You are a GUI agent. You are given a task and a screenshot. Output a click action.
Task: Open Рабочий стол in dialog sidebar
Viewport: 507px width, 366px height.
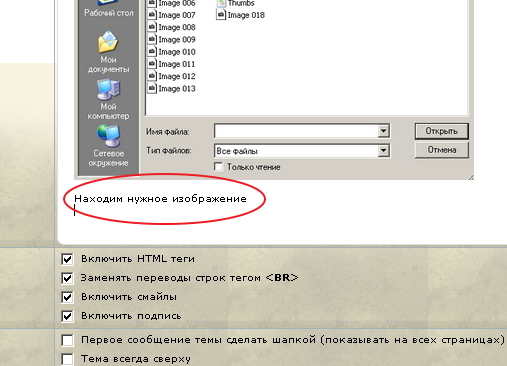[x=108, y=9]
